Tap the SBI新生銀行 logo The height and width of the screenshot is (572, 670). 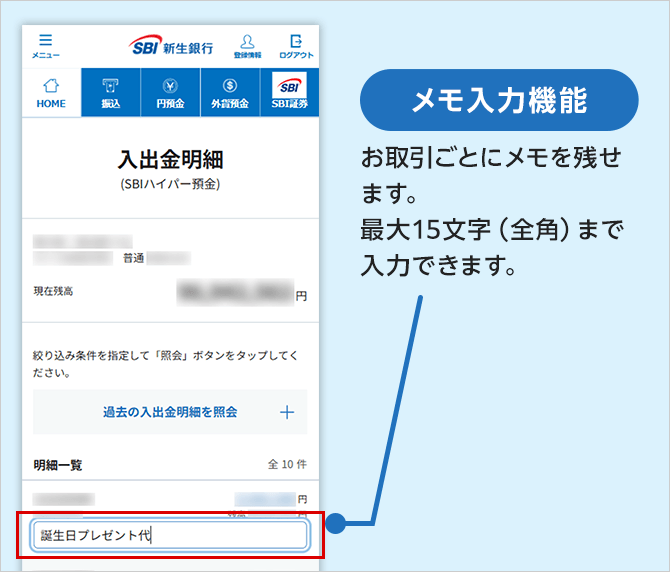(171, 46)
